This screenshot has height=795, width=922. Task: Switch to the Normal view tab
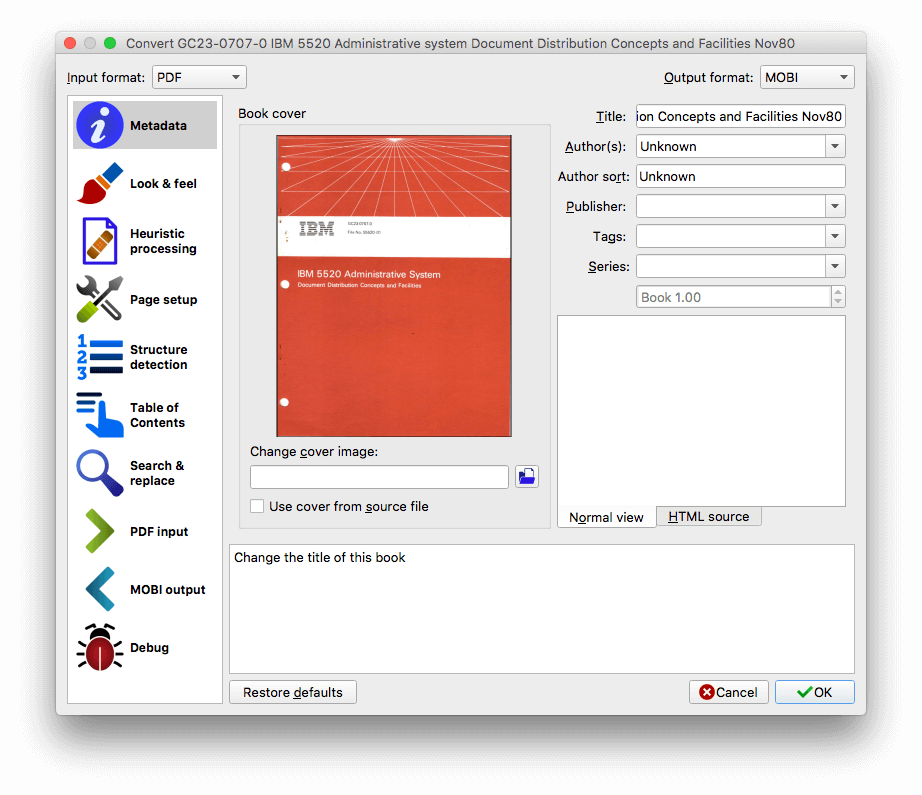pyautogui.click(x=606, y=517)
